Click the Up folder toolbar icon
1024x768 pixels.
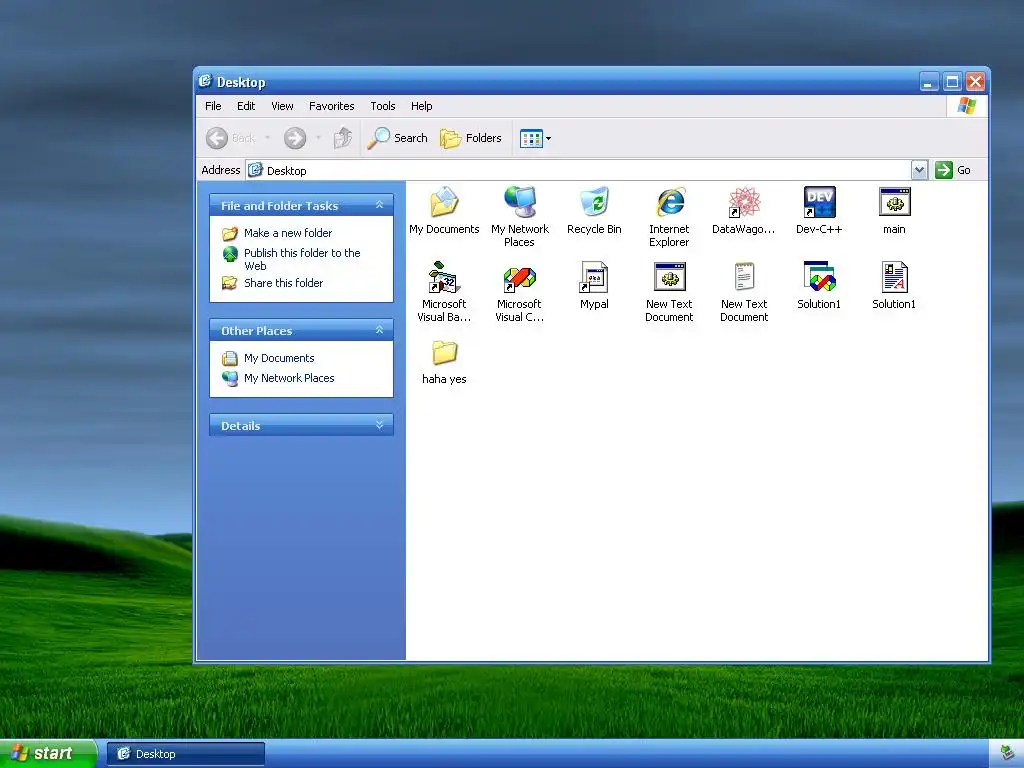(343, 138)
